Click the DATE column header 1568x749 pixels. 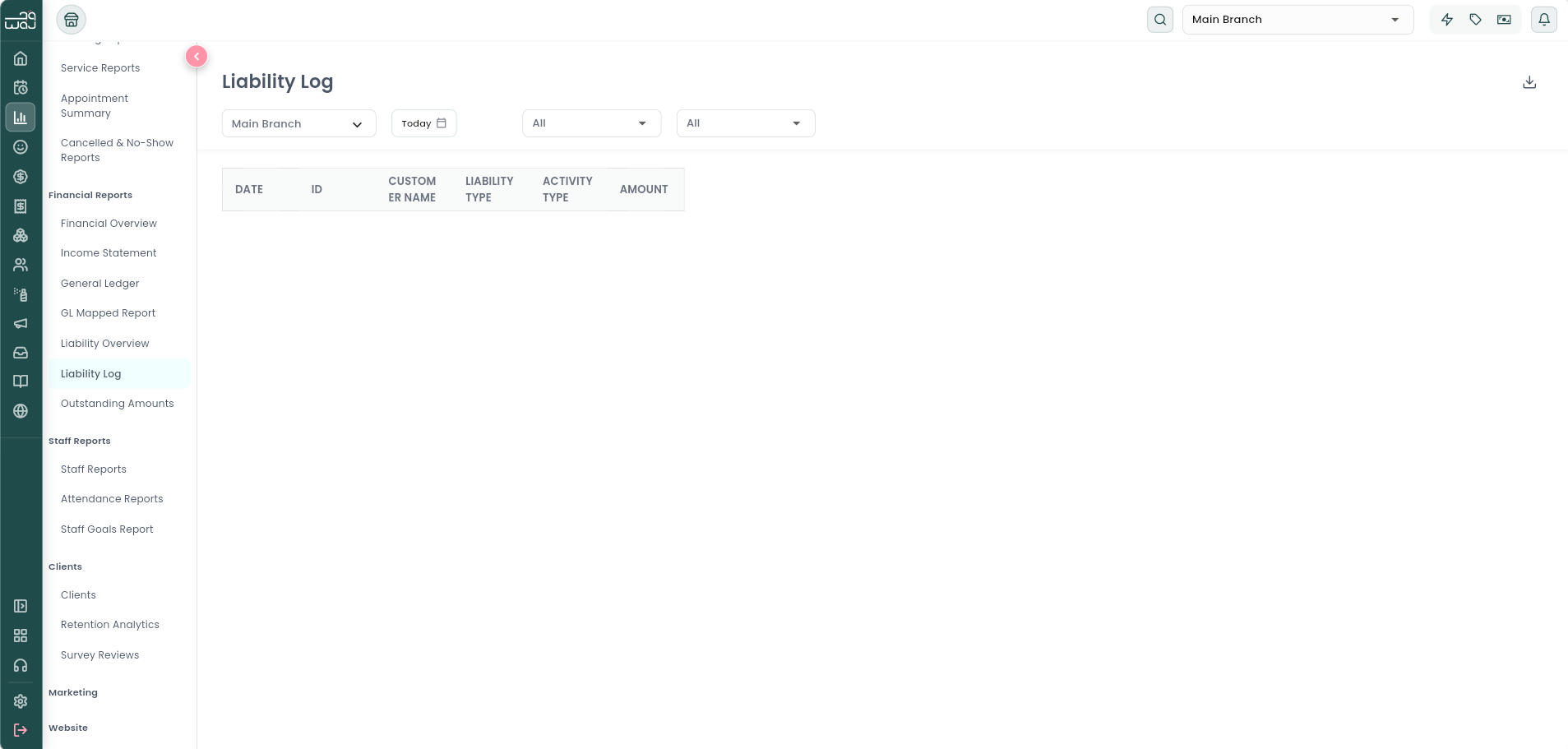(x=249, y=189)
